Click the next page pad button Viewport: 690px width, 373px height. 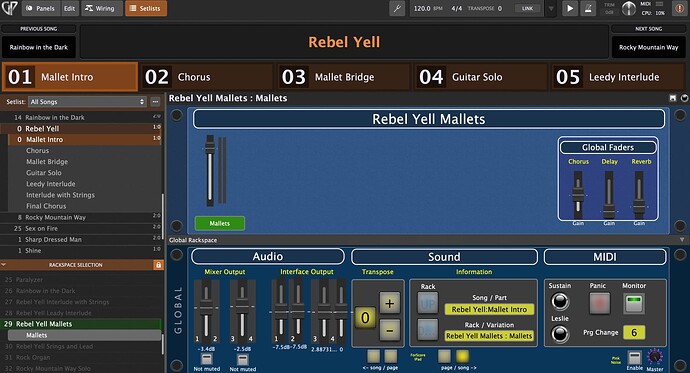[444, 355]
